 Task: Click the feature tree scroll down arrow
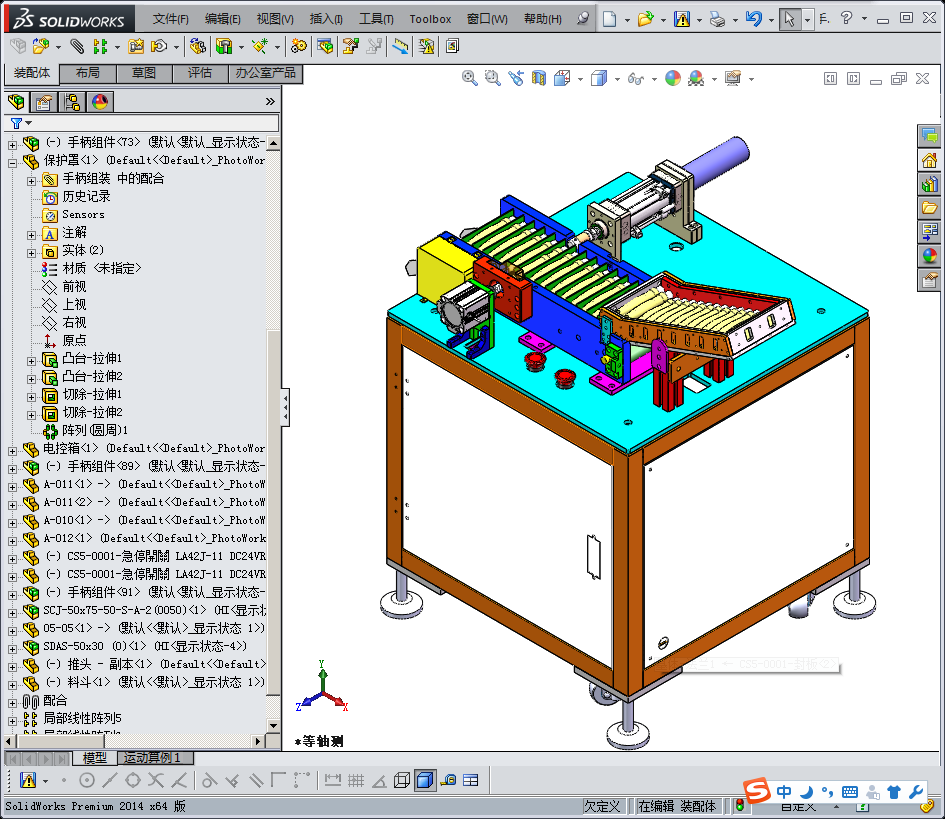(273, 726)
